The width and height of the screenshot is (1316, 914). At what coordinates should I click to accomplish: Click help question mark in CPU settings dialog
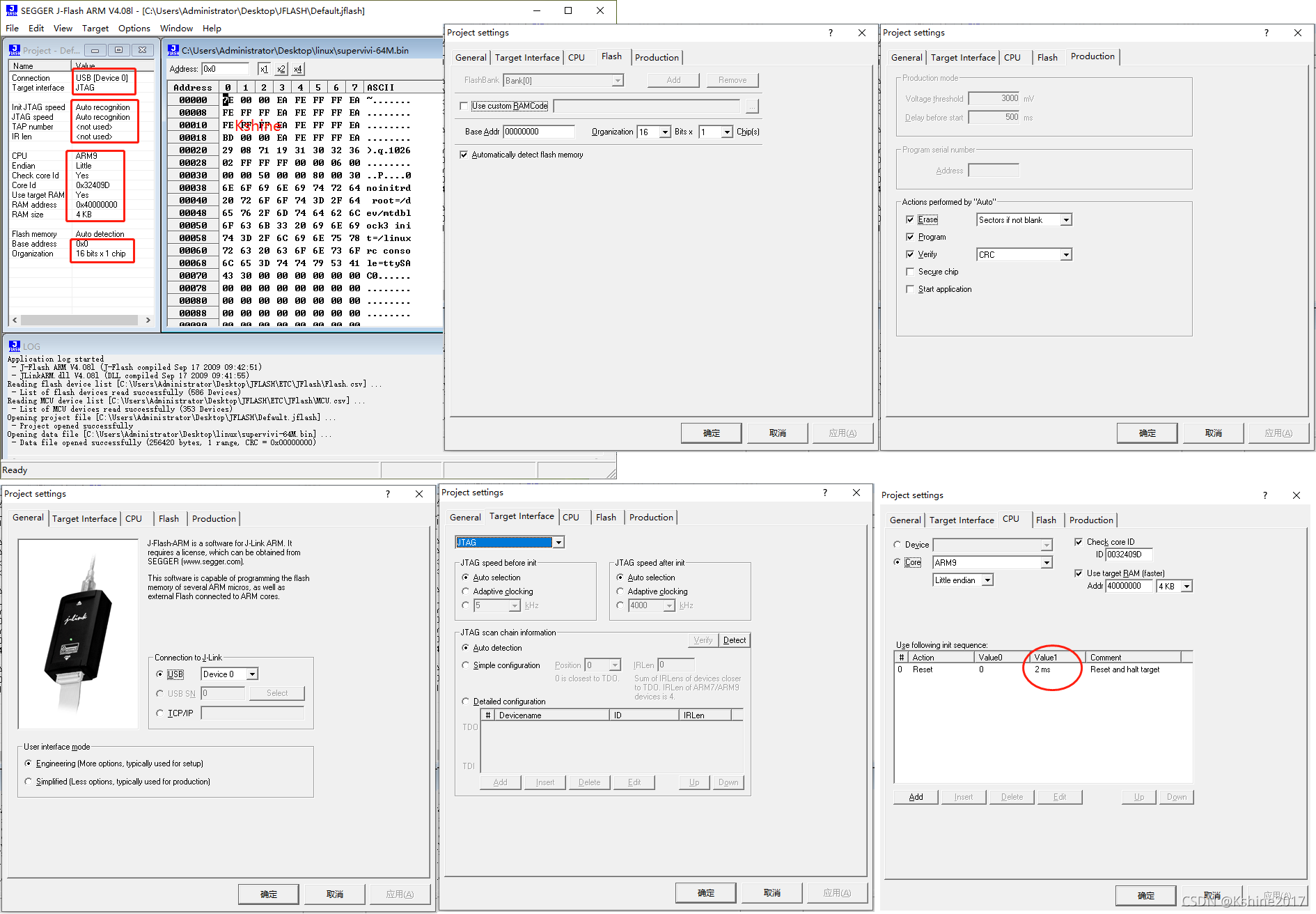[x=1264, y=495]
